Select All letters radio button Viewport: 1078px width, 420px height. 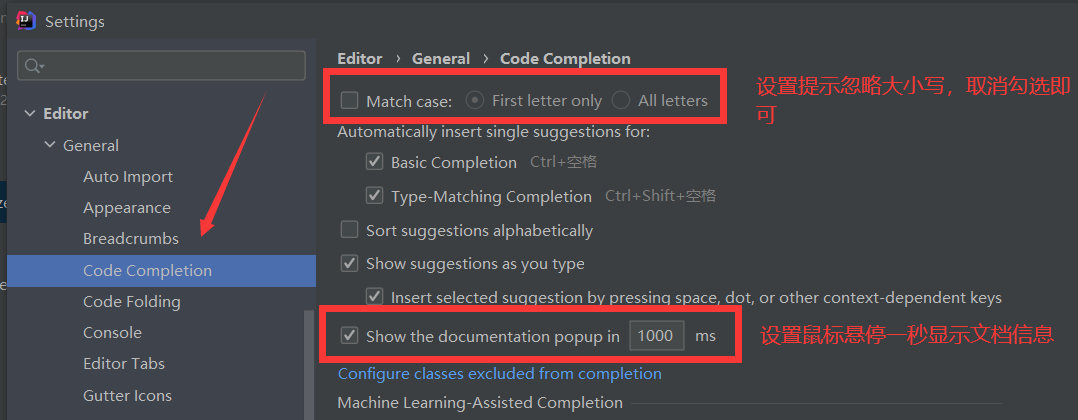(621, 100)
